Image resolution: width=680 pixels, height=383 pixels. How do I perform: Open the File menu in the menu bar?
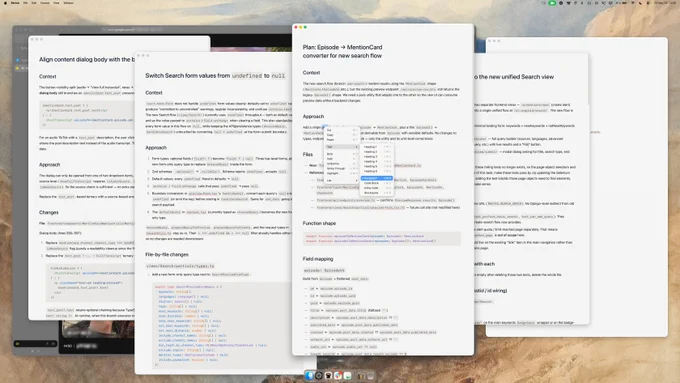(25, 3)
